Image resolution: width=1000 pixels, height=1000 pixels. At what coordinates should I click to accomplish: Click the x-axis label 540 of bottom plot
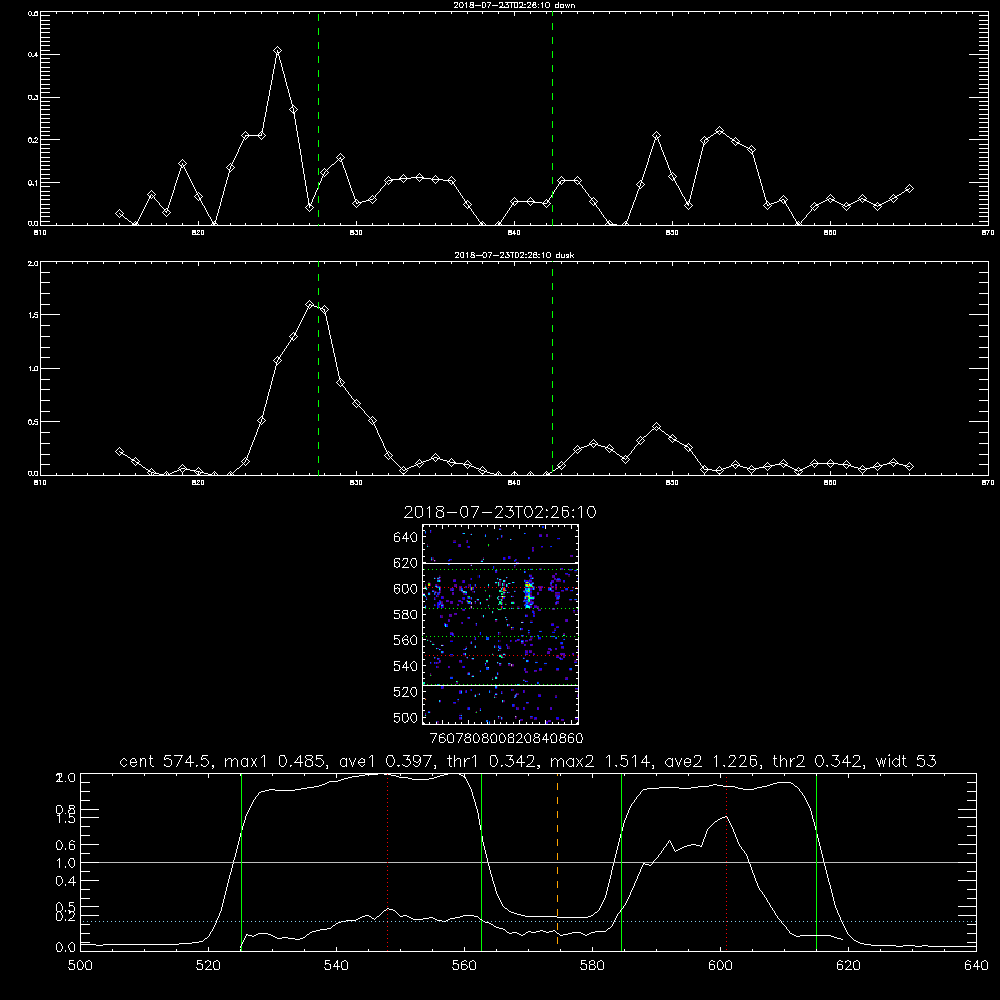(336, 966)
